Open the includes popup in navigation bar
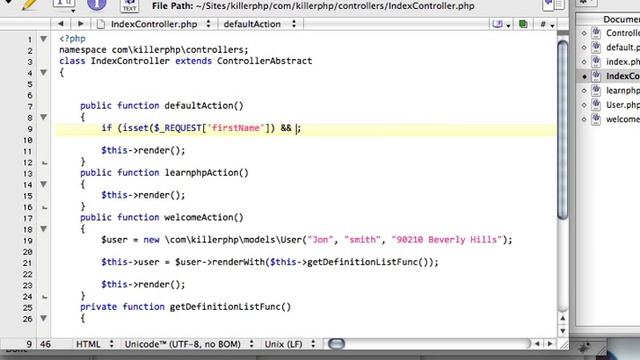 501,24
